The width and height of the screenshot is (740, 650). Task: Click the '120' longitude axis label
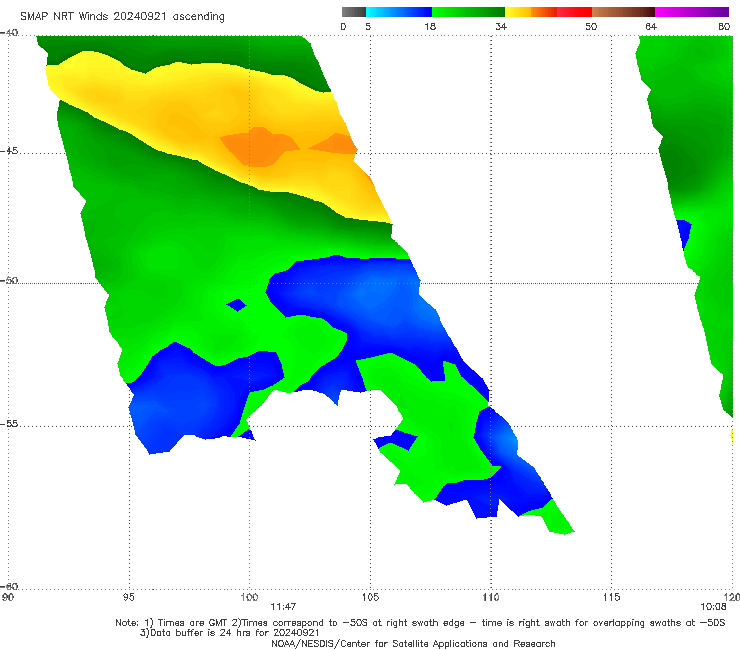tap(732, 598)
